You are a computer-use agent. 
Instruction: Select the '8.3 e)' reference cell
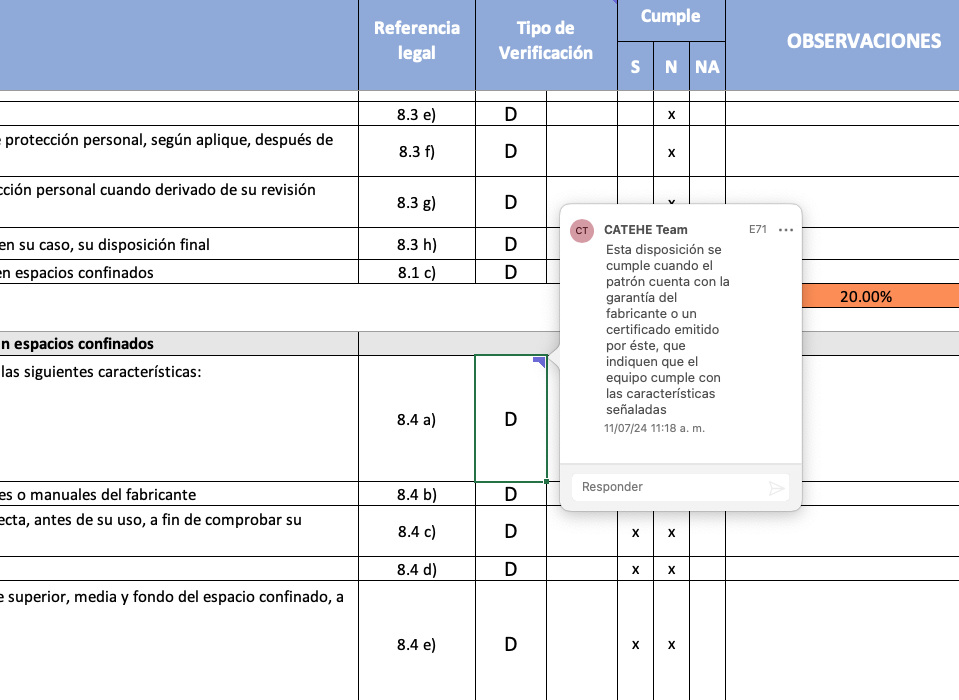tap(417, 114)
